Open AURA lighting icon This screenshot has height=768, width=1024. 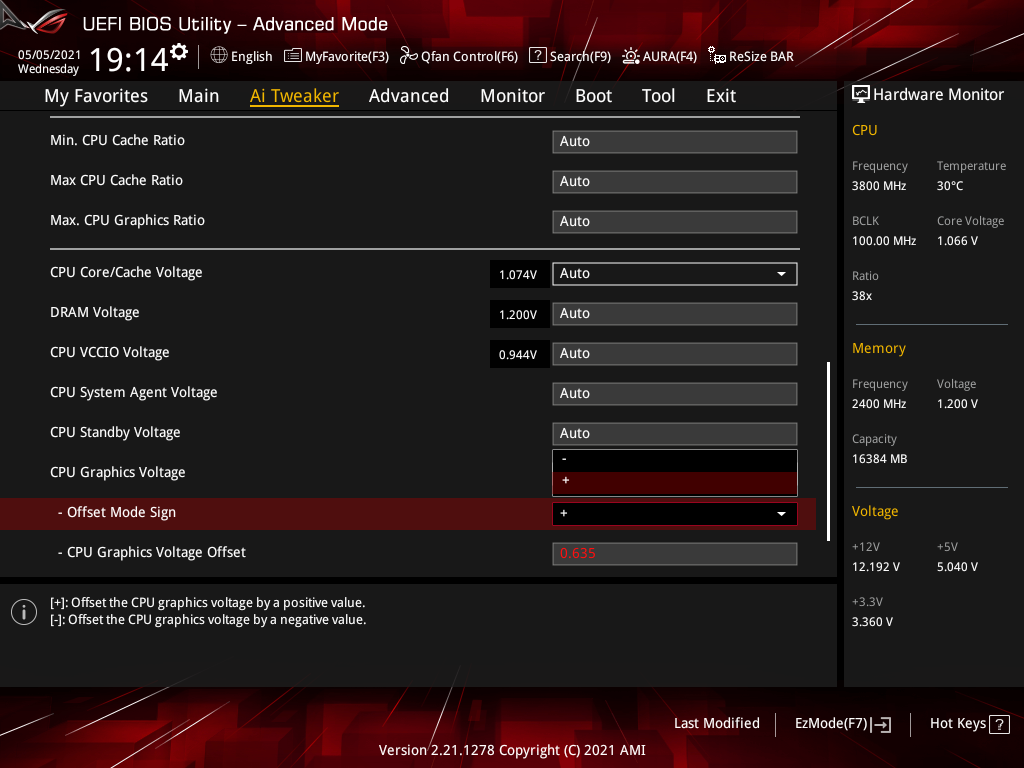(630, 56)
